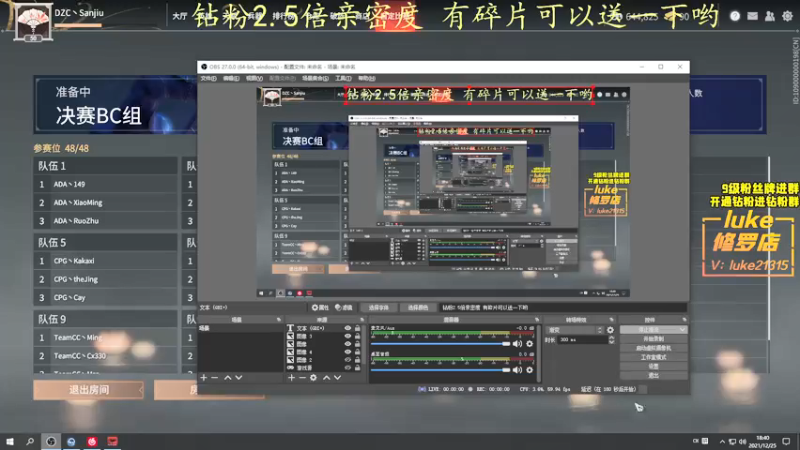Add a new scene with the plus icon

click(x=204, y=378)
